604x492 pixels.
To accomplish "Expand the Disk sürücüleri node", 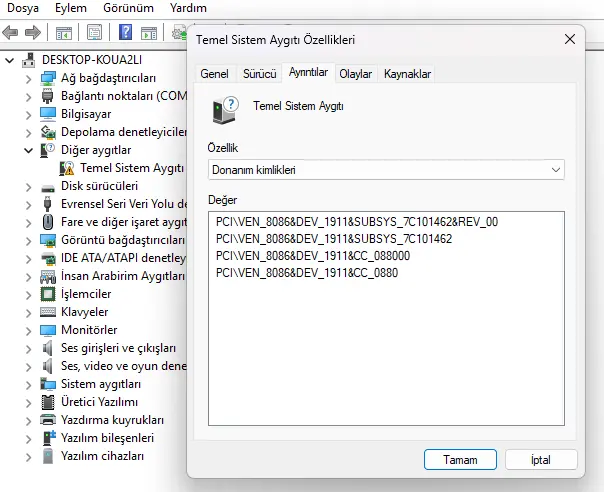I will click(x=28, y=187).
